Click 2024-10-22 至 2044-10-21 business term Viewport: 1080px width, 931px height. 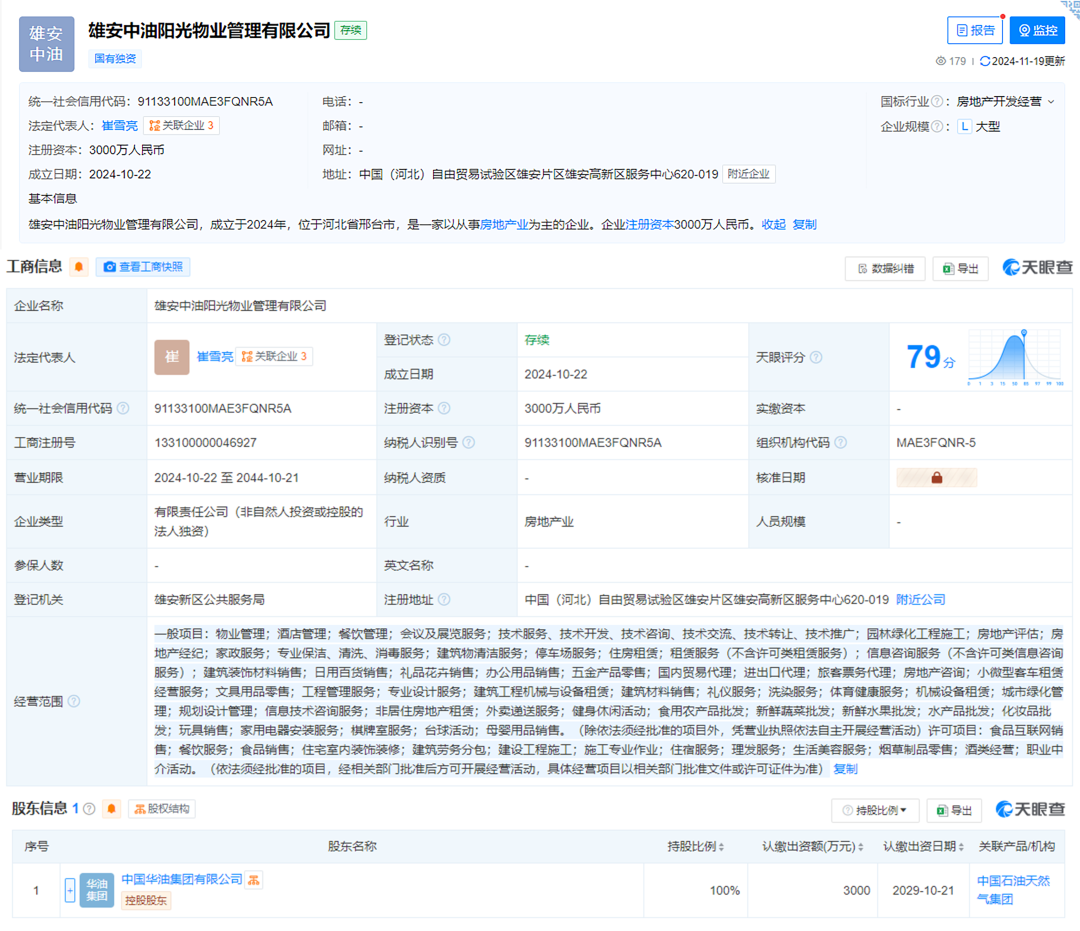pyautogui.click(x=226, y=478)
